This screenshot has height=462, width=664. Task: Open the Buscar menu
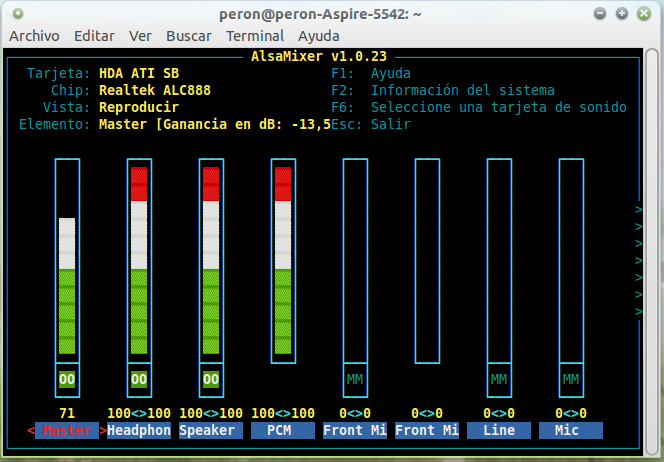coord(189,36)
